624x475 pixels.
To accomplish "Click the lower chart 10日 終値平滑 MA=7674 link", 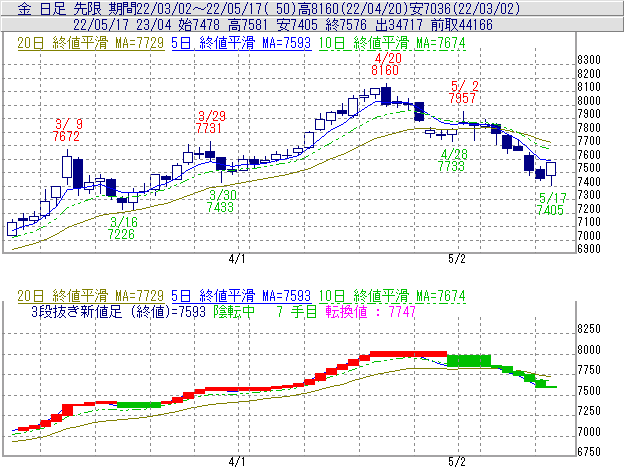I will tap(392, 296).
